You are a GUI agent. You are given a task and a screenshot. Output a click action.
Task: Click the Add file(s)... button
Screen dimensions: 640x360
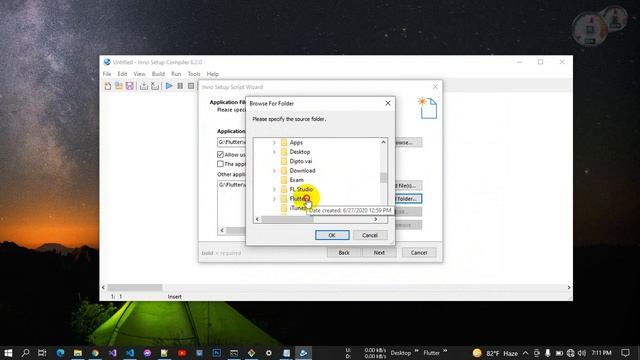408,186
